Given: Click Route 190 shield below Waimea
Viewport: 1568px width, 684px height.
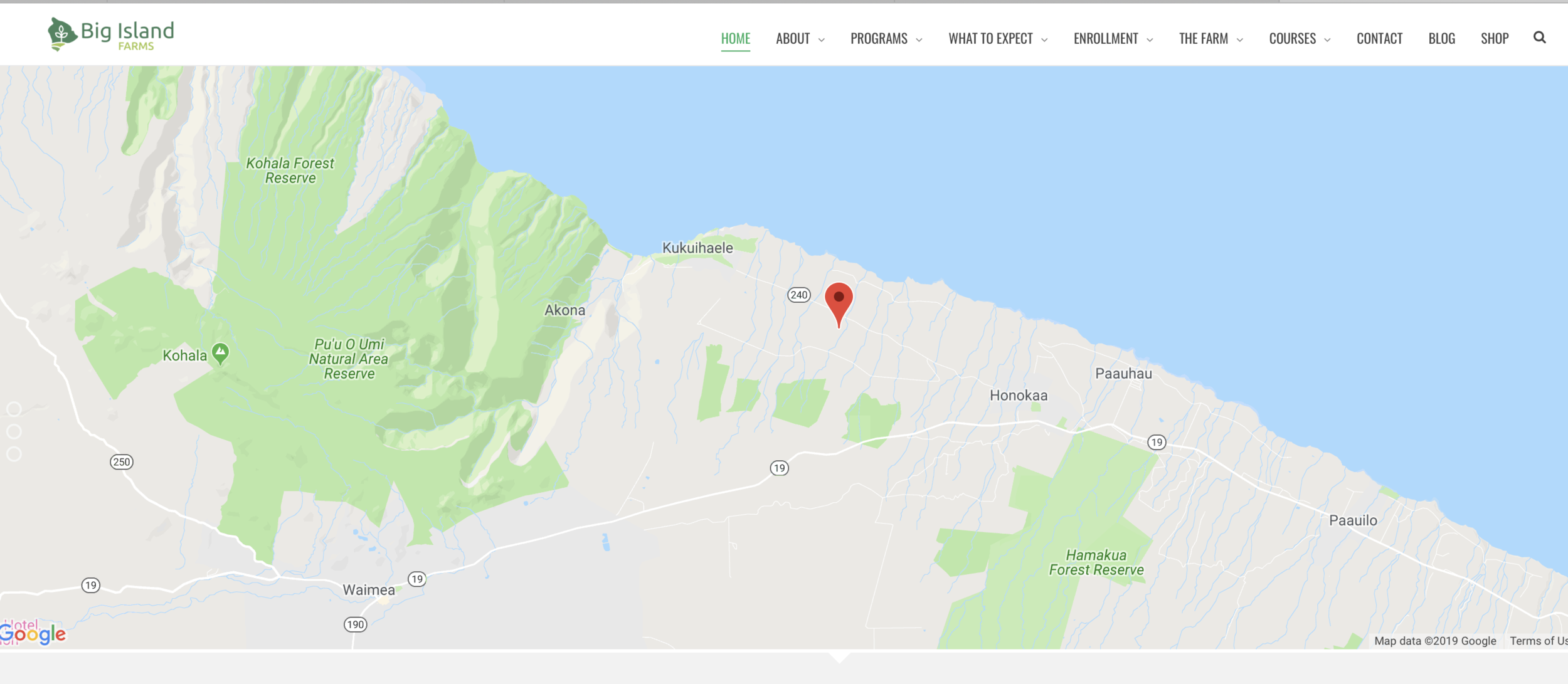Looking at the screenshot, I should [x=355, y=624].
